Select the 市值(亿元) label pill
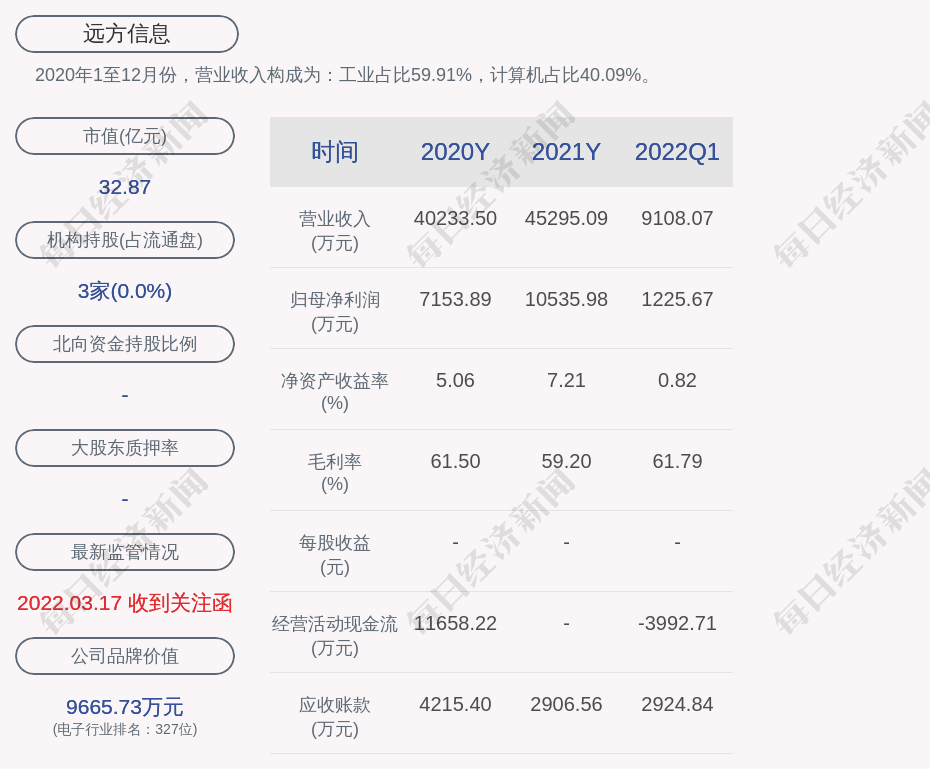Screen dimensions: 930x769 (x=125, y=136)
